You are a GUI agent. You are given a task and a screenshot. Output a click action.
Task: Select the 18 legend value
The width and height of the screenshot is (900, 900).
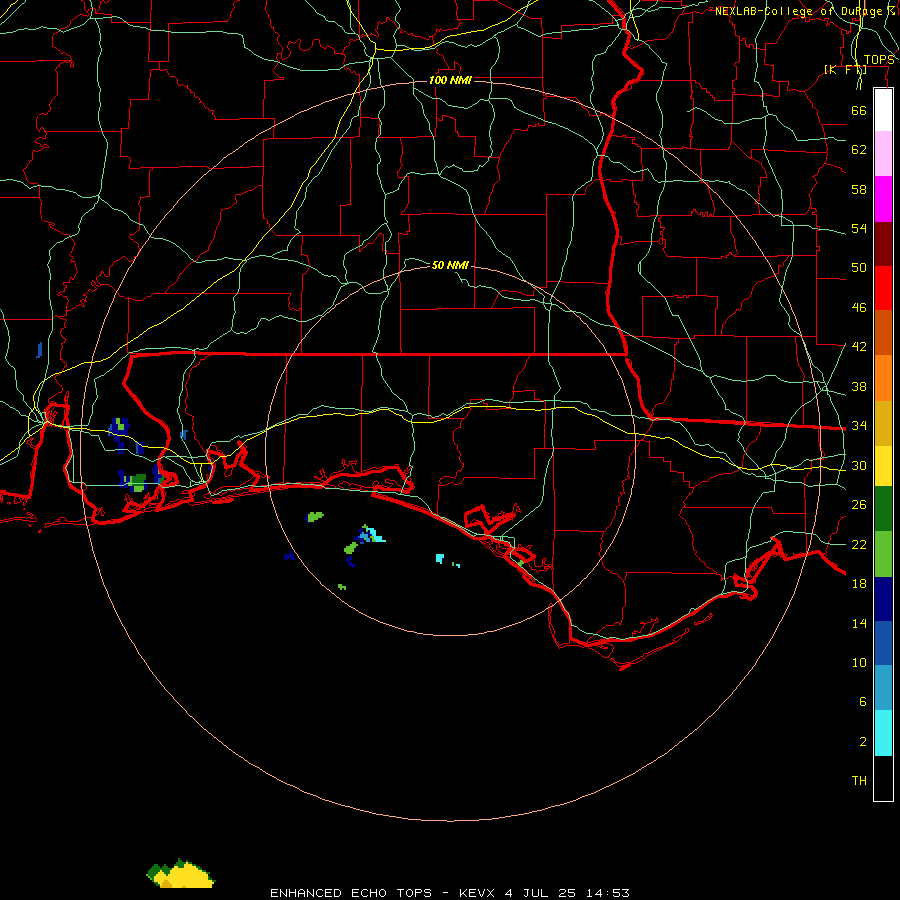tap(859, 584)
